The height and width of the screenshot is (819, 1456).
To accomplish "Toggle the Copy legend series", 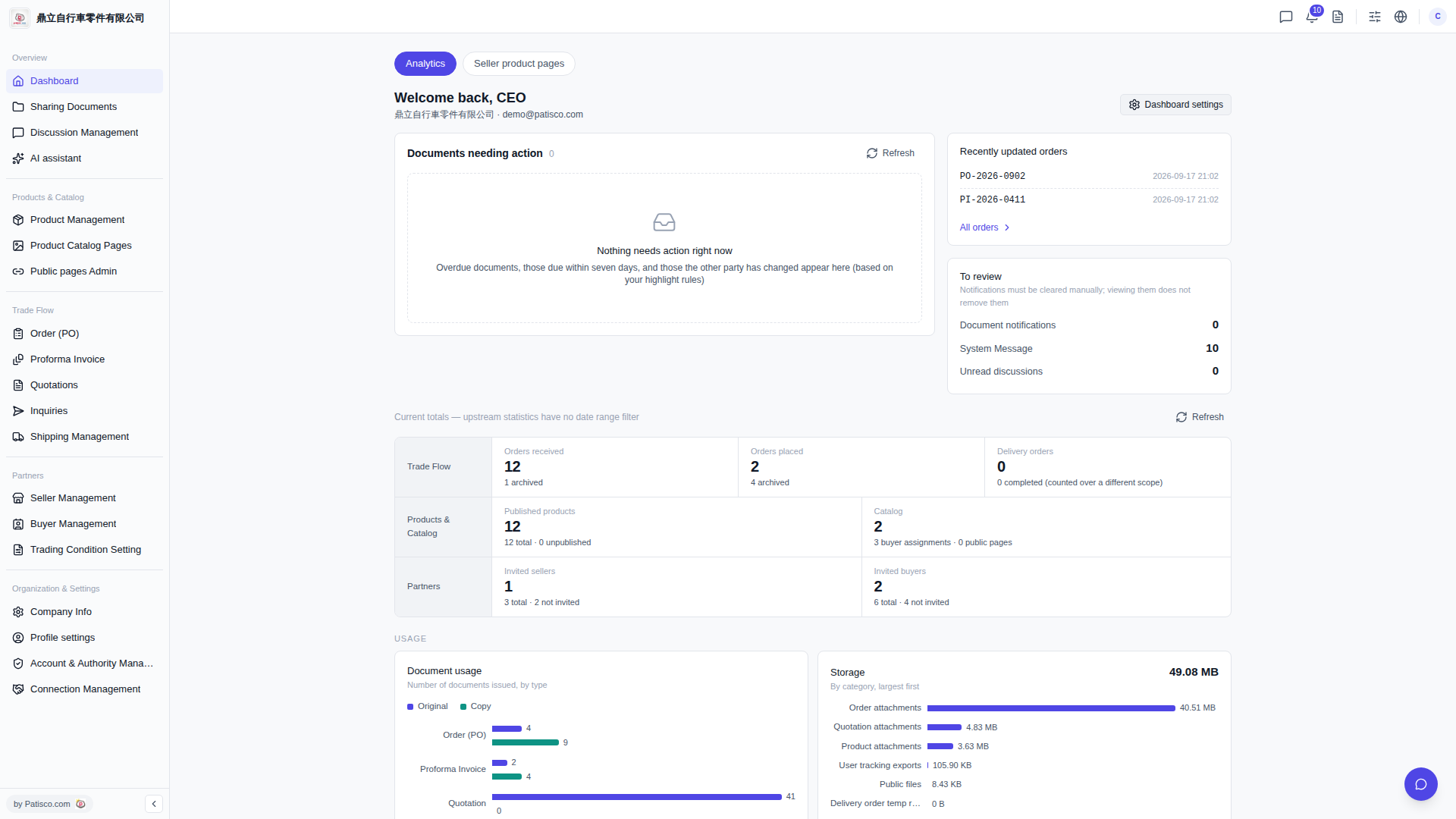I will click(x=475, y=706).
